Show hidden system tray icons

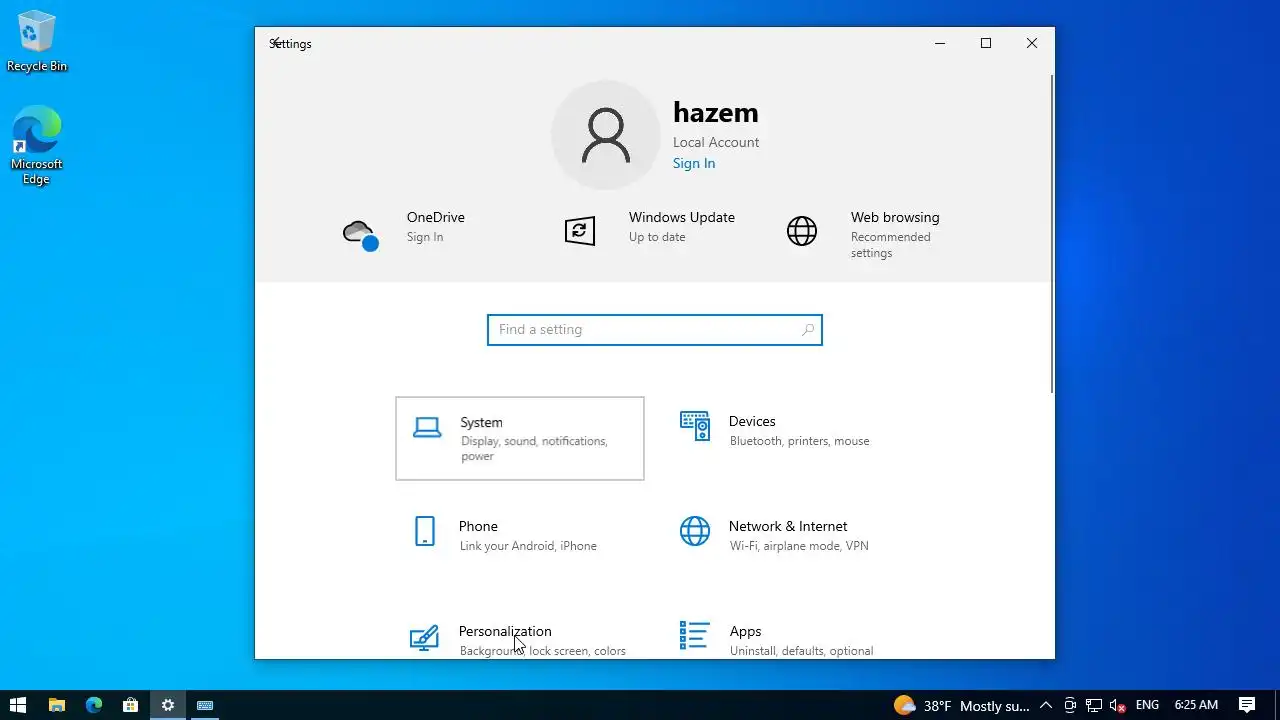(1046, 705)
